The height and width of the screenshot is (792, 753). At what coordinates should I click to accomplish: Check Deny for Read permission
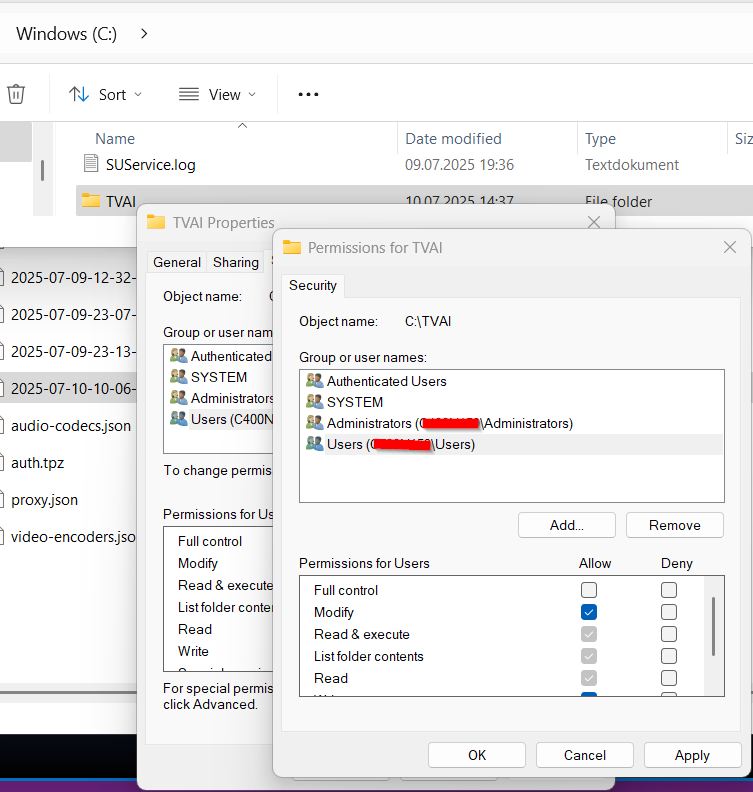[x=669, y=678]
